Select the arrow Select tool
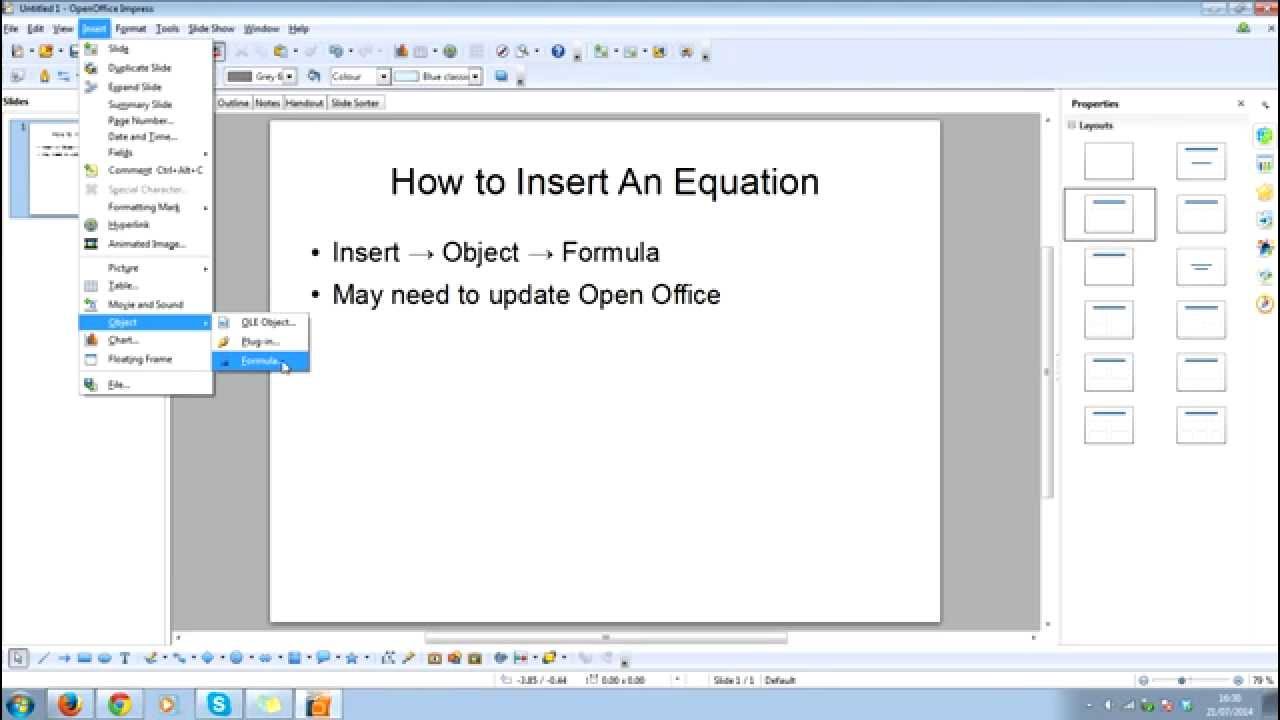 point(18,658)
